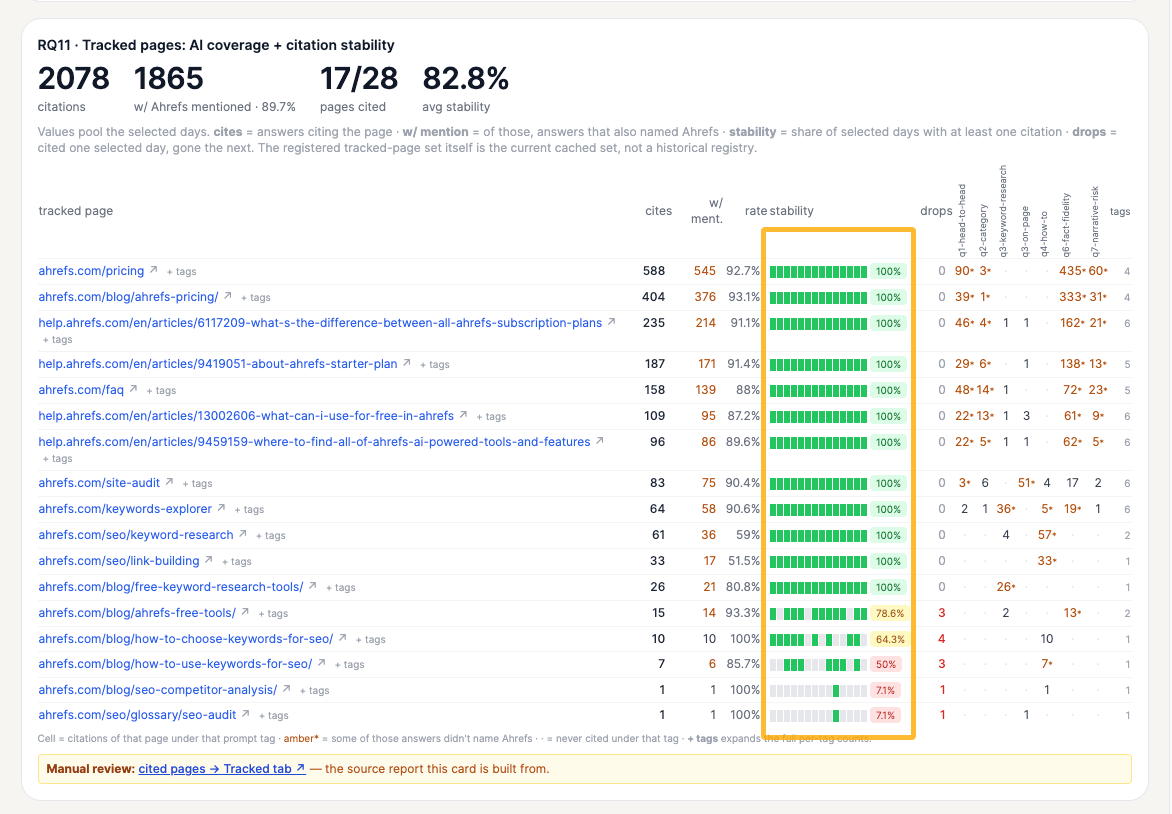The height and width of the screenshot is (814, 1172).
Task: Click the 435 q6 cell in pricing row
Action: 1072,271
